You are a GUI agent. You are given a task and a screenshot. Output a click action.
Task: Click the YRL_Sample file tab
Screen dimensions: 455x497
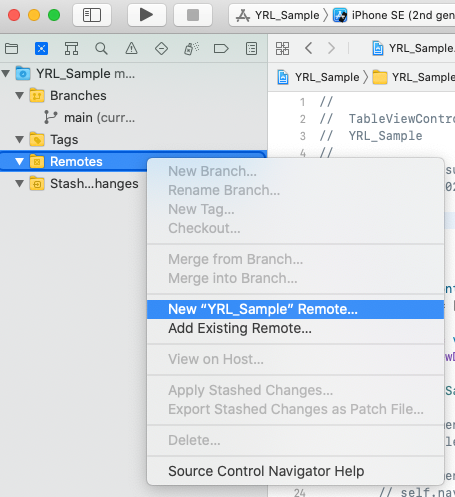click(x=413, y=49)
